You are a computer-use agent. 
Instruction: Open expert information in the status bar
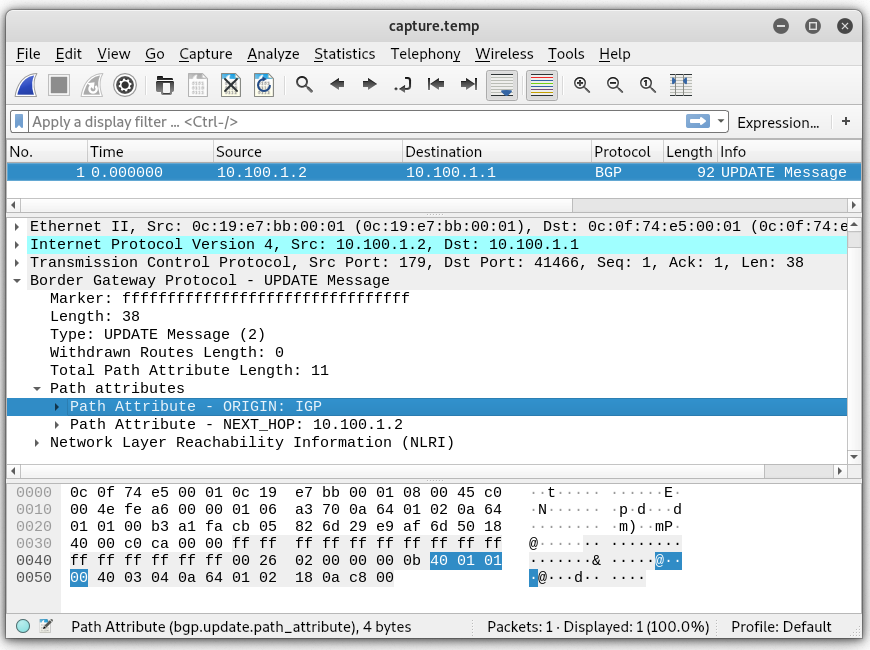pyautogui.click(x=23, y=627)
